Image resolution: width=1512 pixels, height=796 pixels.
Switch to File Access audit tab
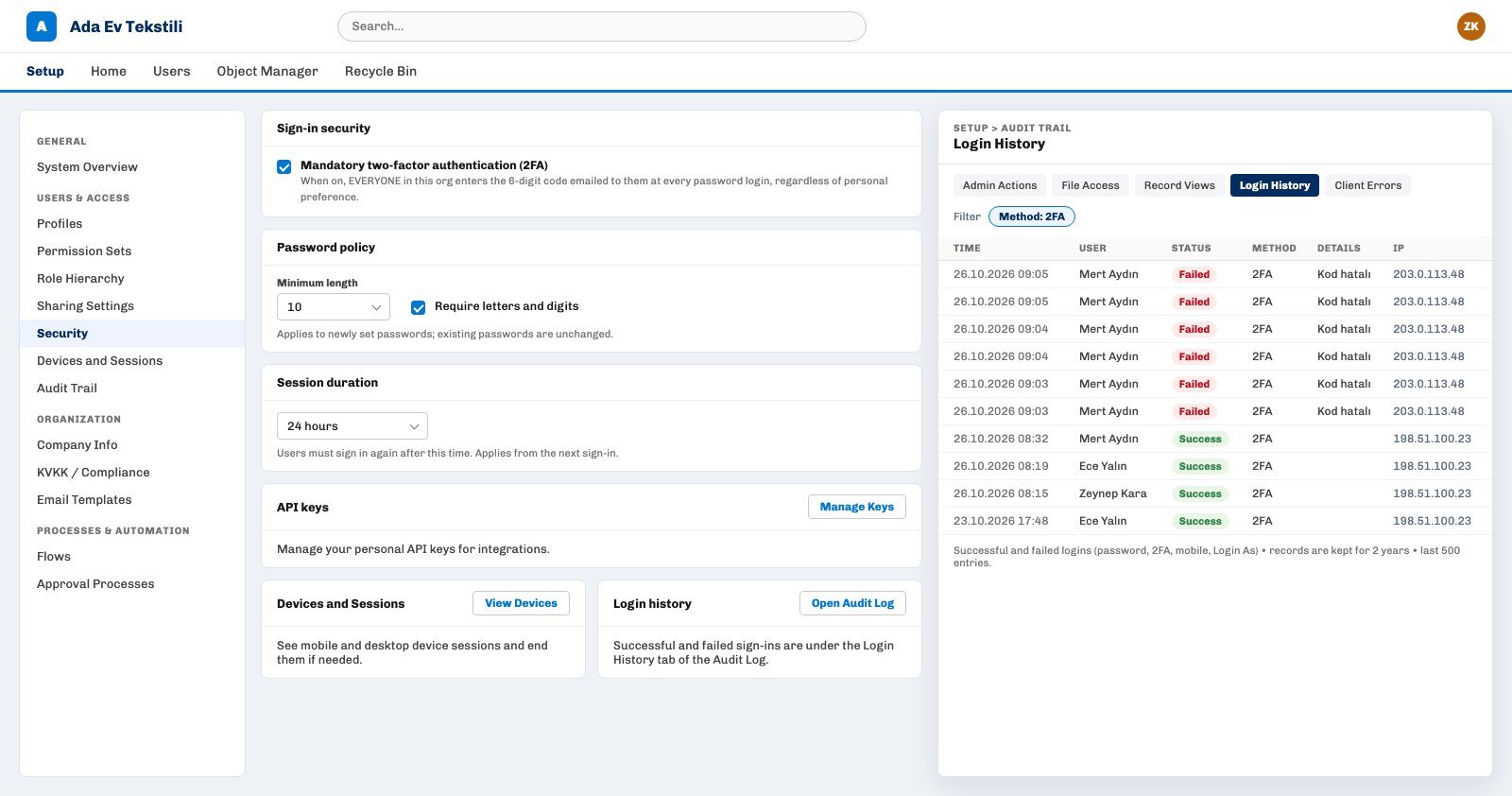(1091, 185)
